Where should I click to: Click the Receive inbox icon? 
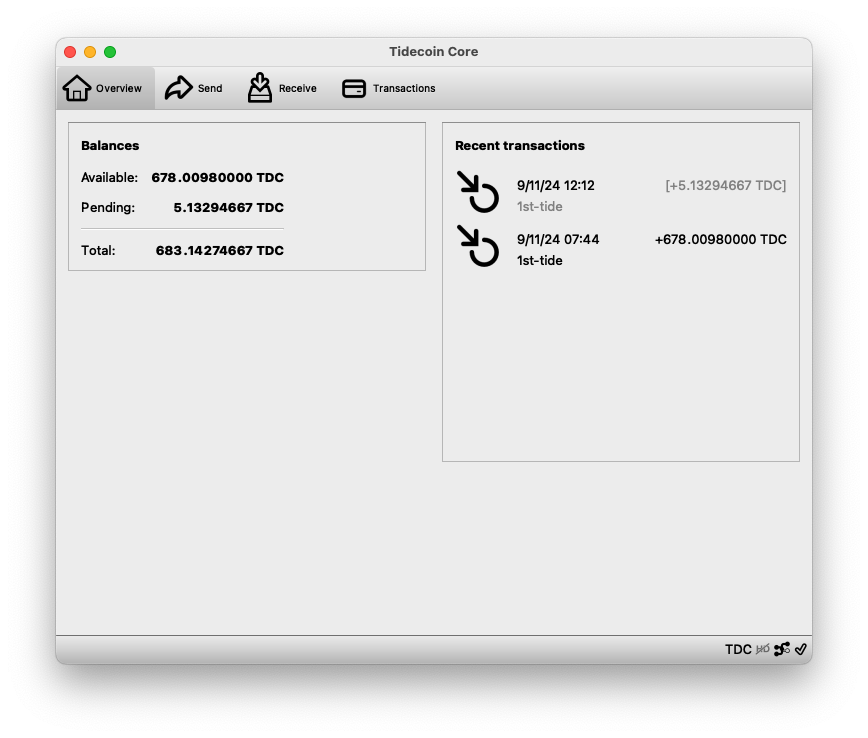(260, 88)
